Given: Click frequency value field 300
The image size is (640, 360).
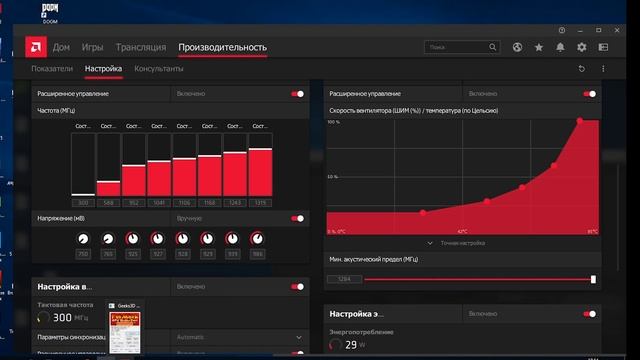Looking at the screenshot, I should tap(83, 203).
